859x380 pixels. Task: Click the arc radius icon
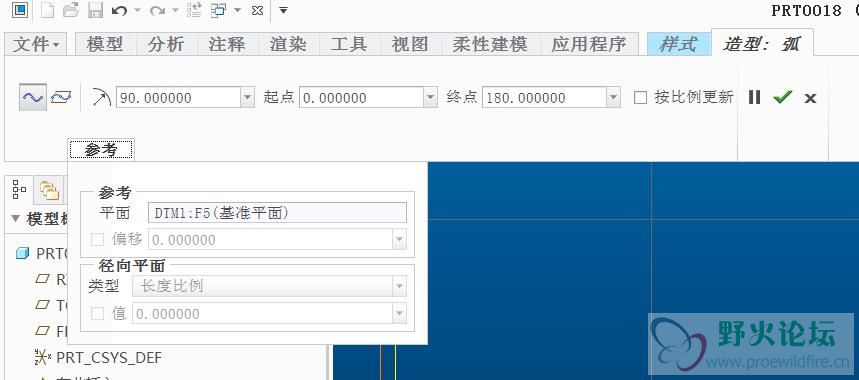pos(101,97)
